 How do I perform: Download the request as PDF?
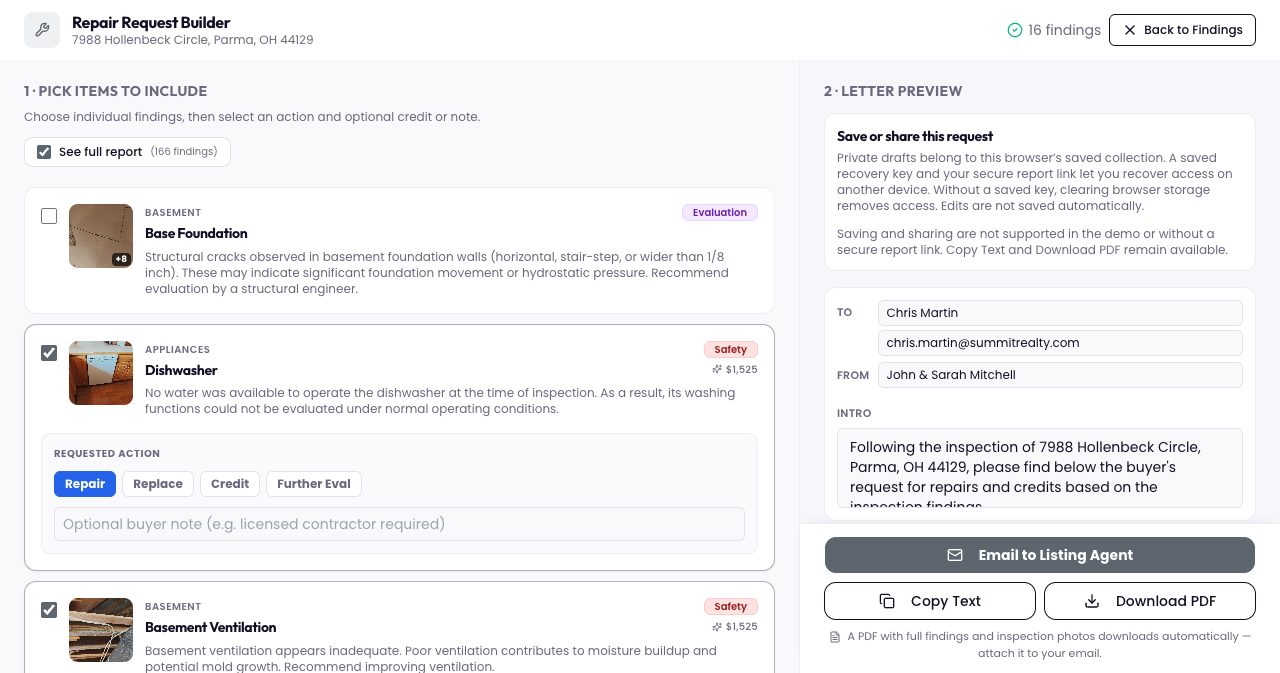click(1150, 601)
